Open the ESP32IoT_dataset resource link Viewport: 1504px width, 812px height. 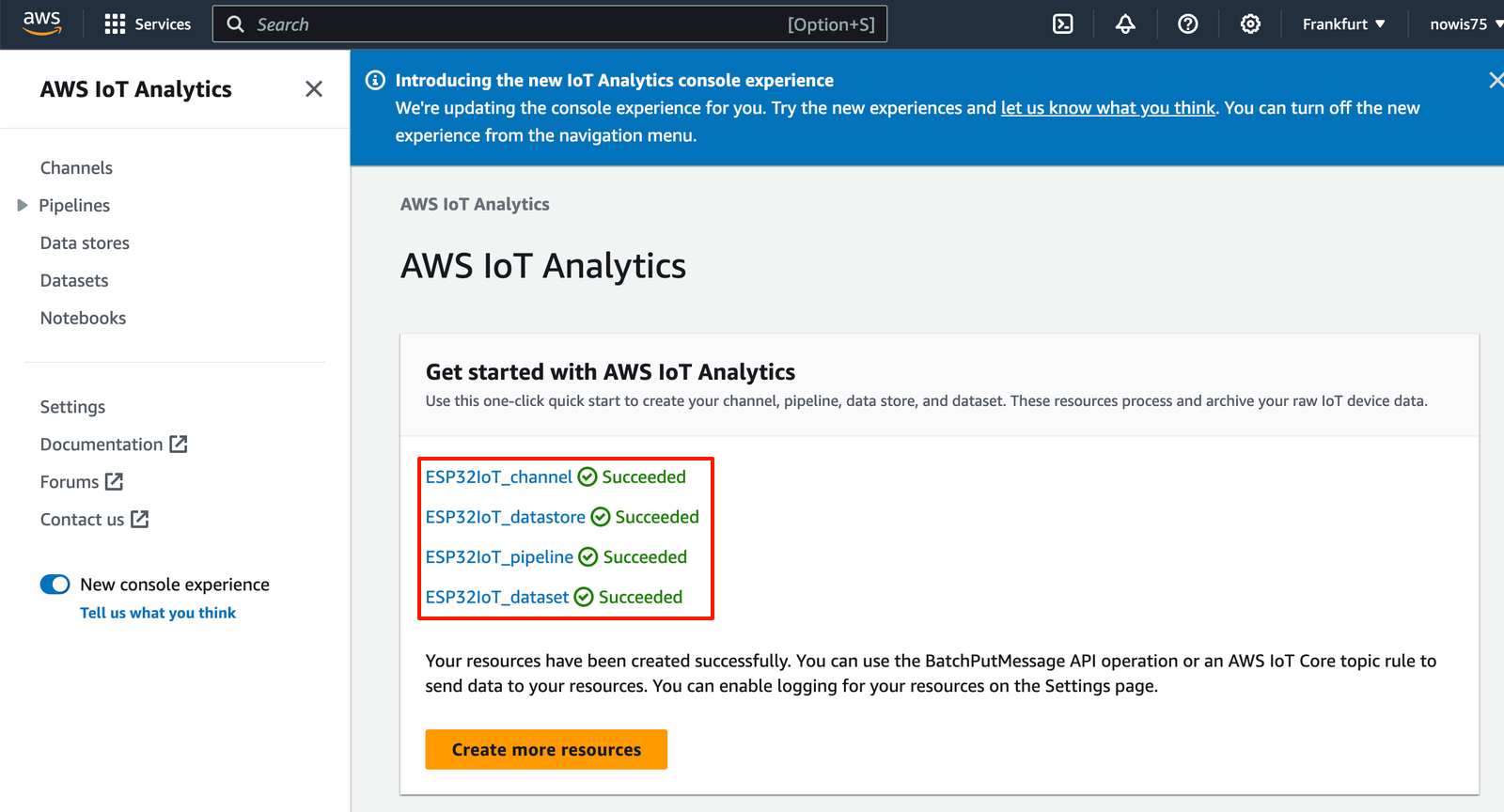(x=496, y=597)
